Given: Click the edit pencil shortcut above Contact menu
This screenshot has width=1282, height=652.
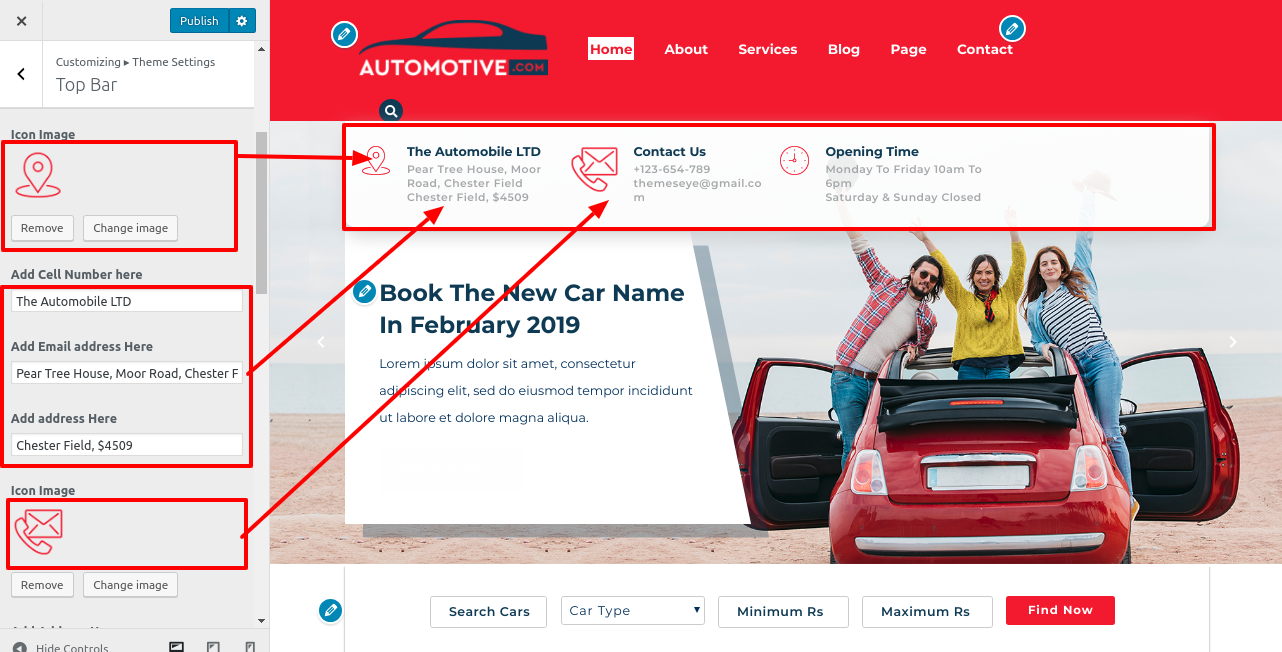Looking at the screenshot, I should click(1013, 28).
